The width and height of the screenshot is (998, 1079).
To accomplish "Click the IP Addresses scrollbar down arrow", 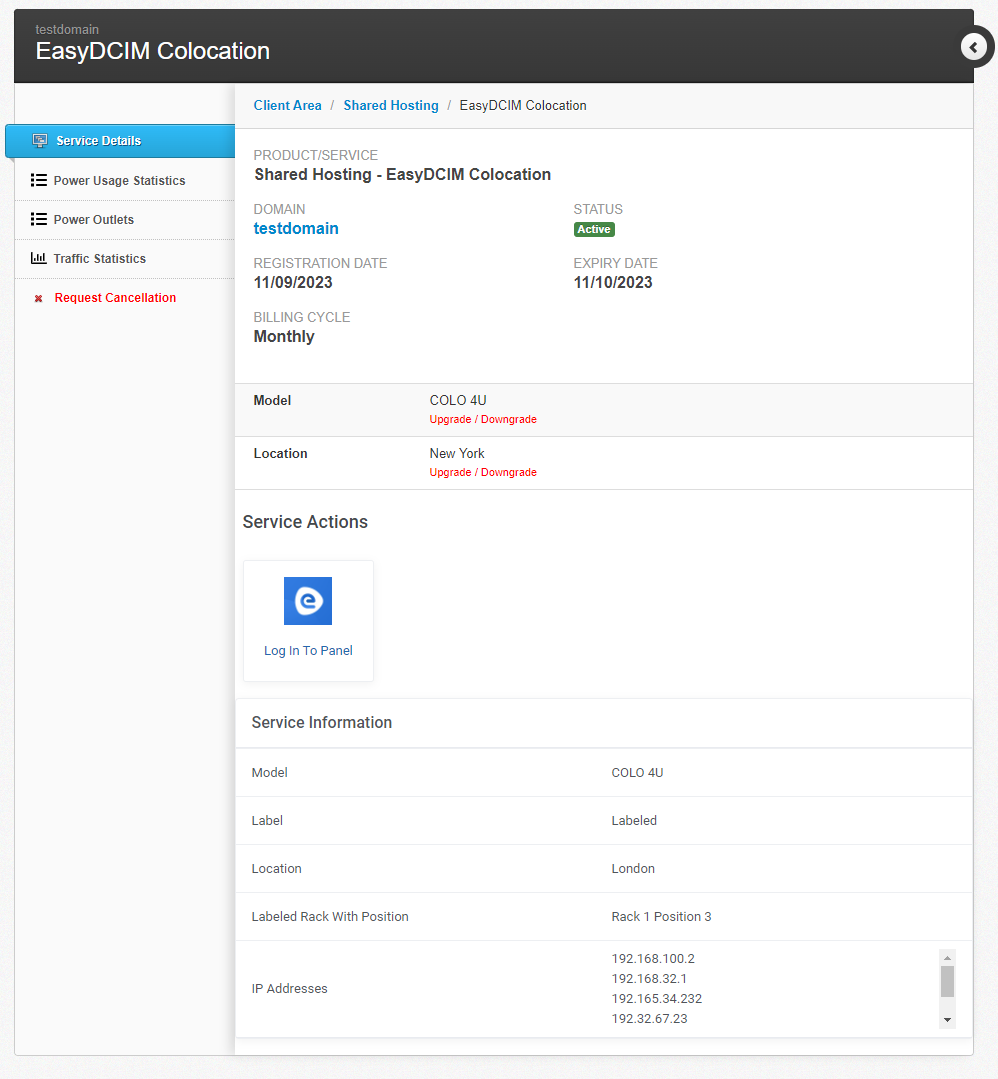I will tap(947, 1020).
